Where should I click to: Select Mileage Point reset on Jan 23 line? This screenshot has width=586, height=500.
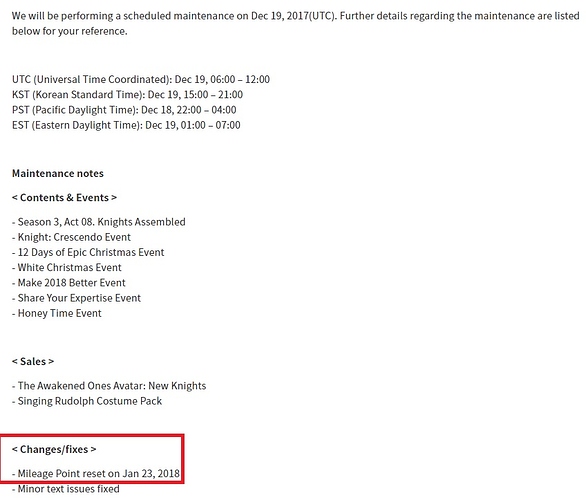tap(96, 473)
